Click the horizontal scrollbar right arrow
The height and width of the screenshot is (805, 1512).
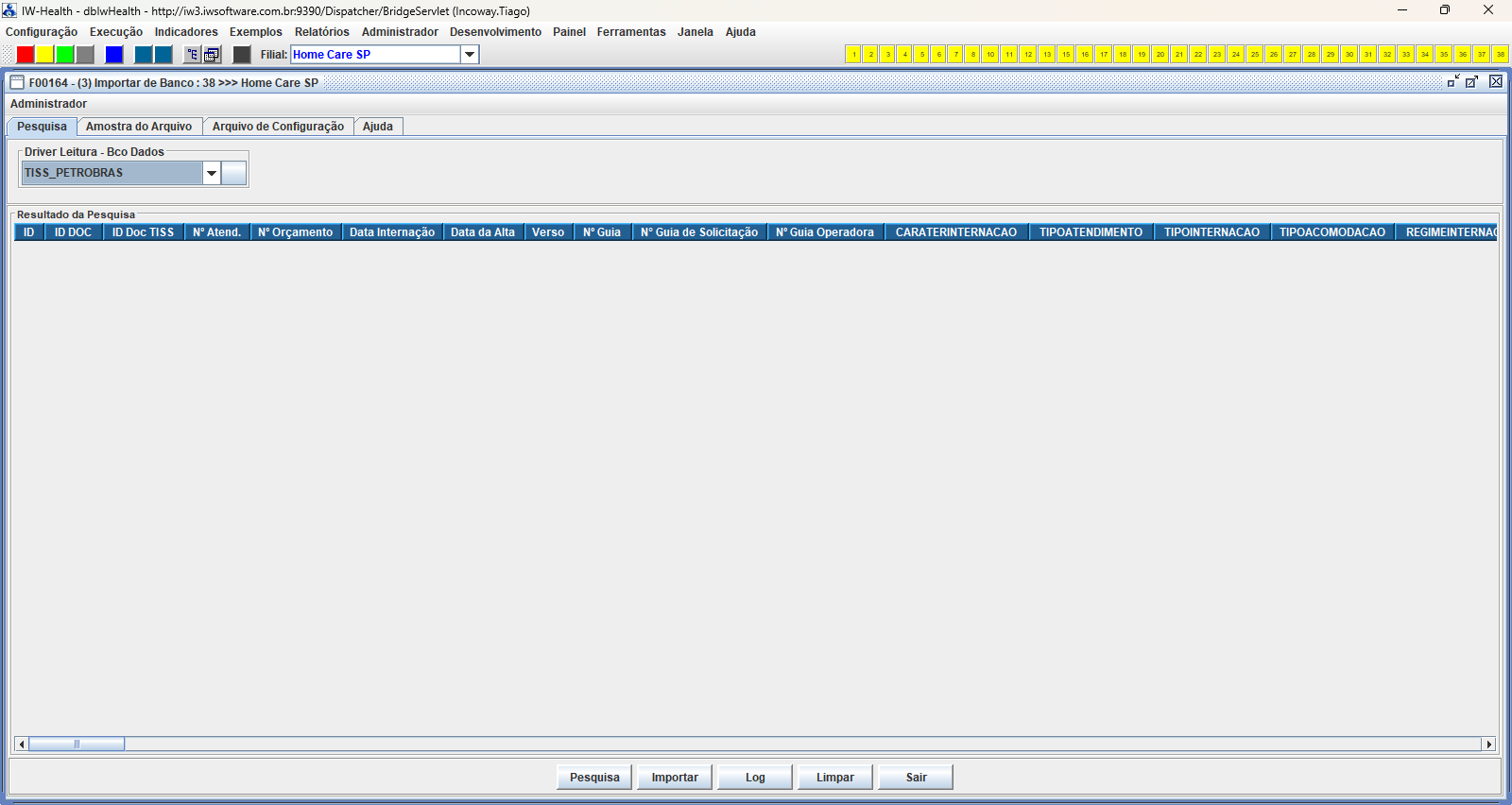[1488, 745]
